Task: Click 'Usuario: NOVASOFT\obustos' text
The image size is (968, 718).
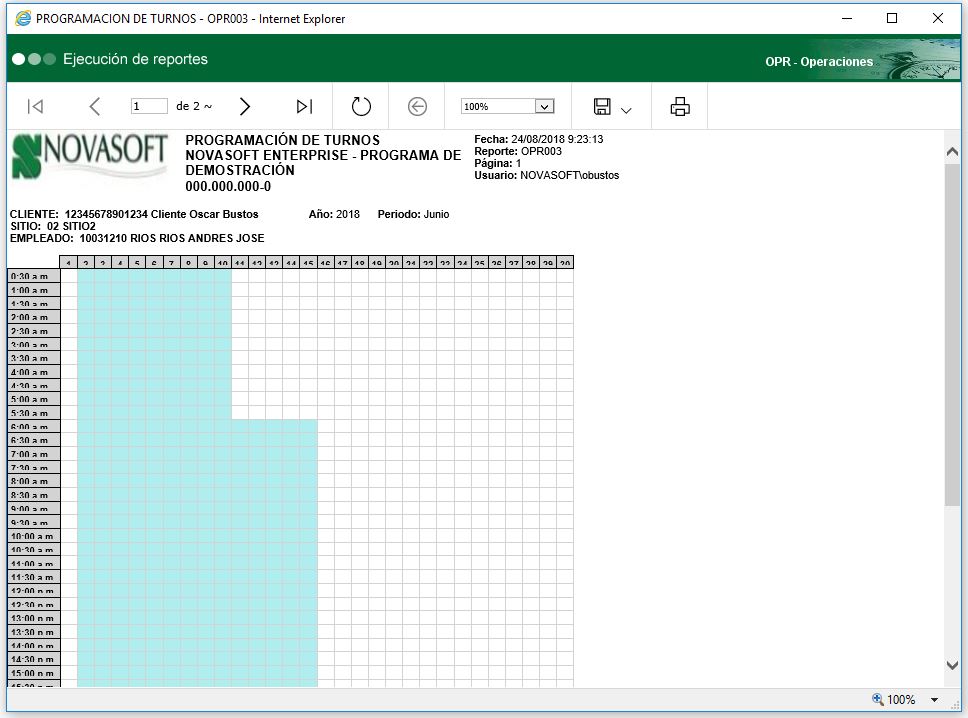Action: pyautogui.click(x=546, y=175)
